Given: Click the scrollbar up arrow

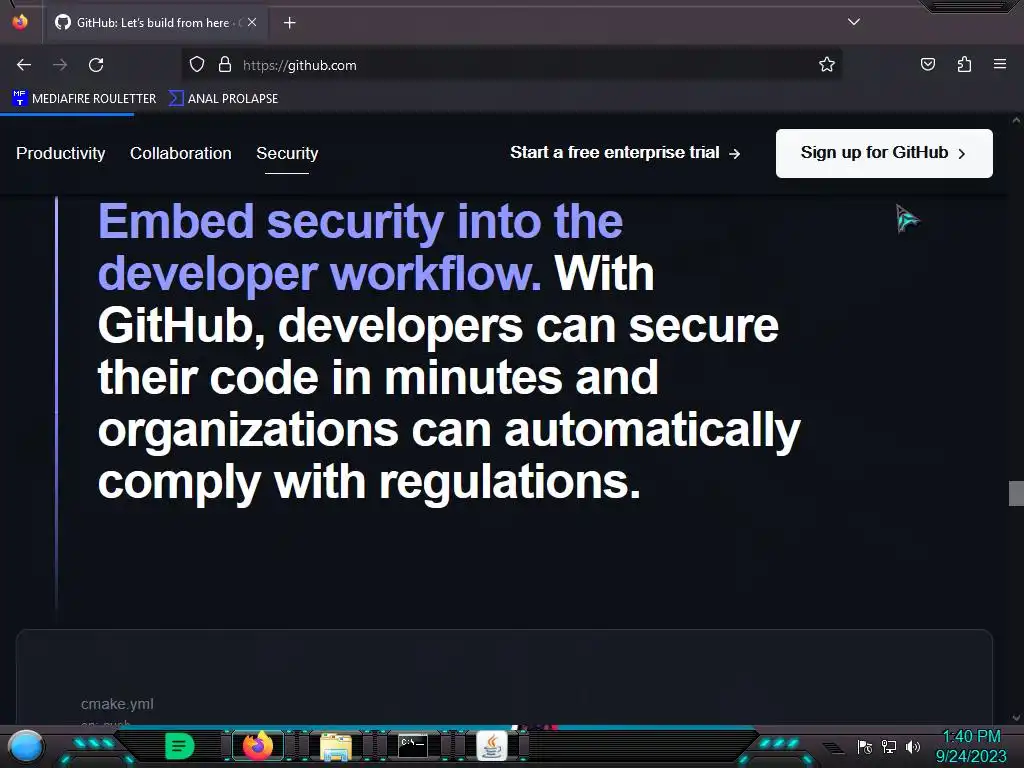Looking at the screenshot, I should (1016, 121).
